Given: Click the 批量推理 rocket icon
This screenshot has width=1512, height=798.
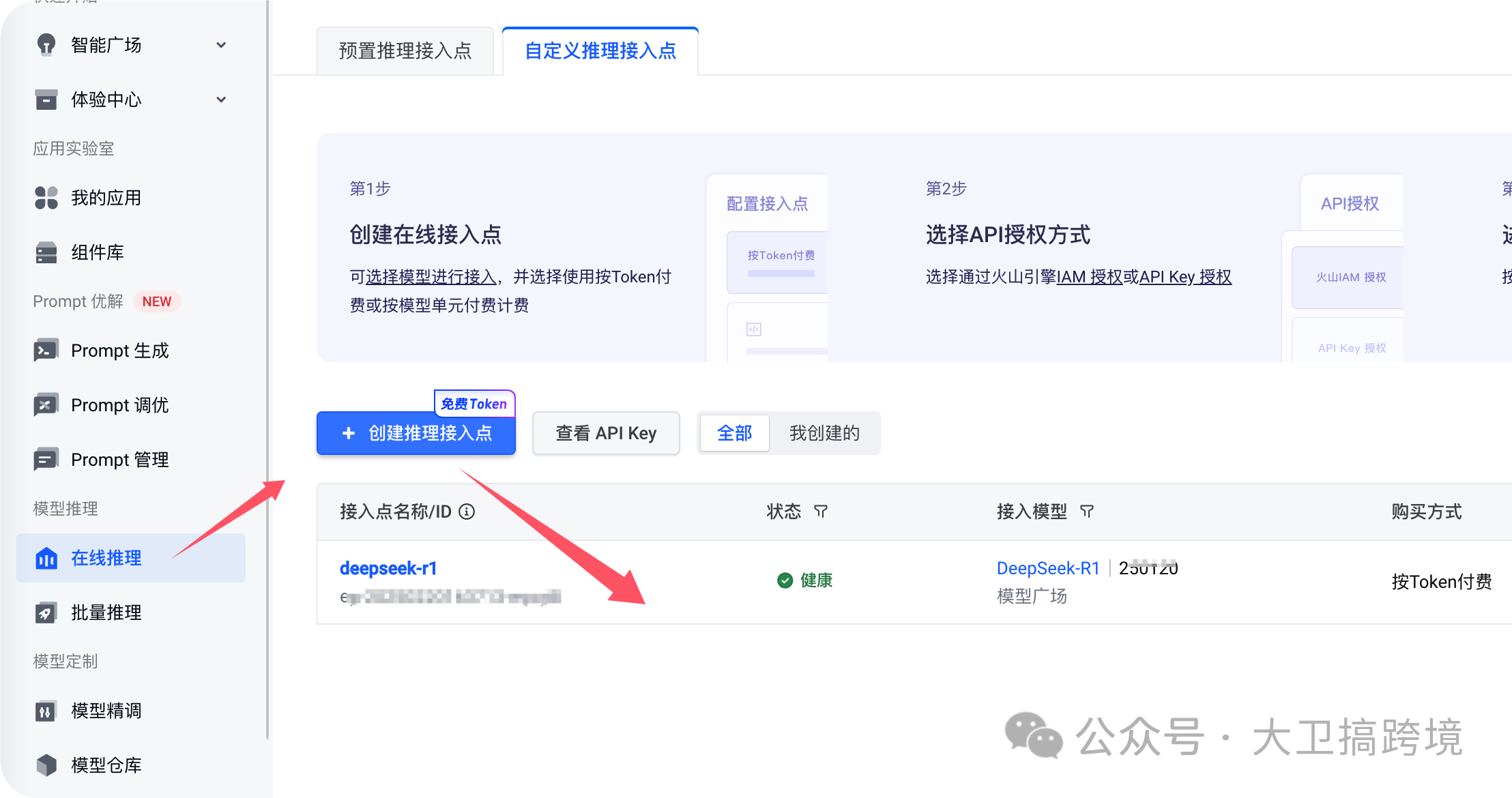Looking at the screenshot, I should 46,612.
